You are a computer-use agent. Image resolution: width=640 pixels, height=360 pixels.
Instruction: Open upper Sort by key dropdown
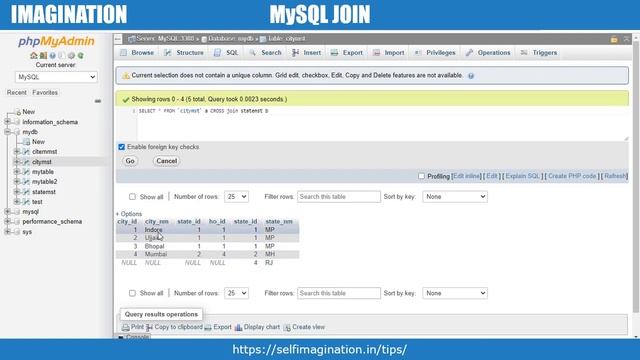tap(455, 197)
